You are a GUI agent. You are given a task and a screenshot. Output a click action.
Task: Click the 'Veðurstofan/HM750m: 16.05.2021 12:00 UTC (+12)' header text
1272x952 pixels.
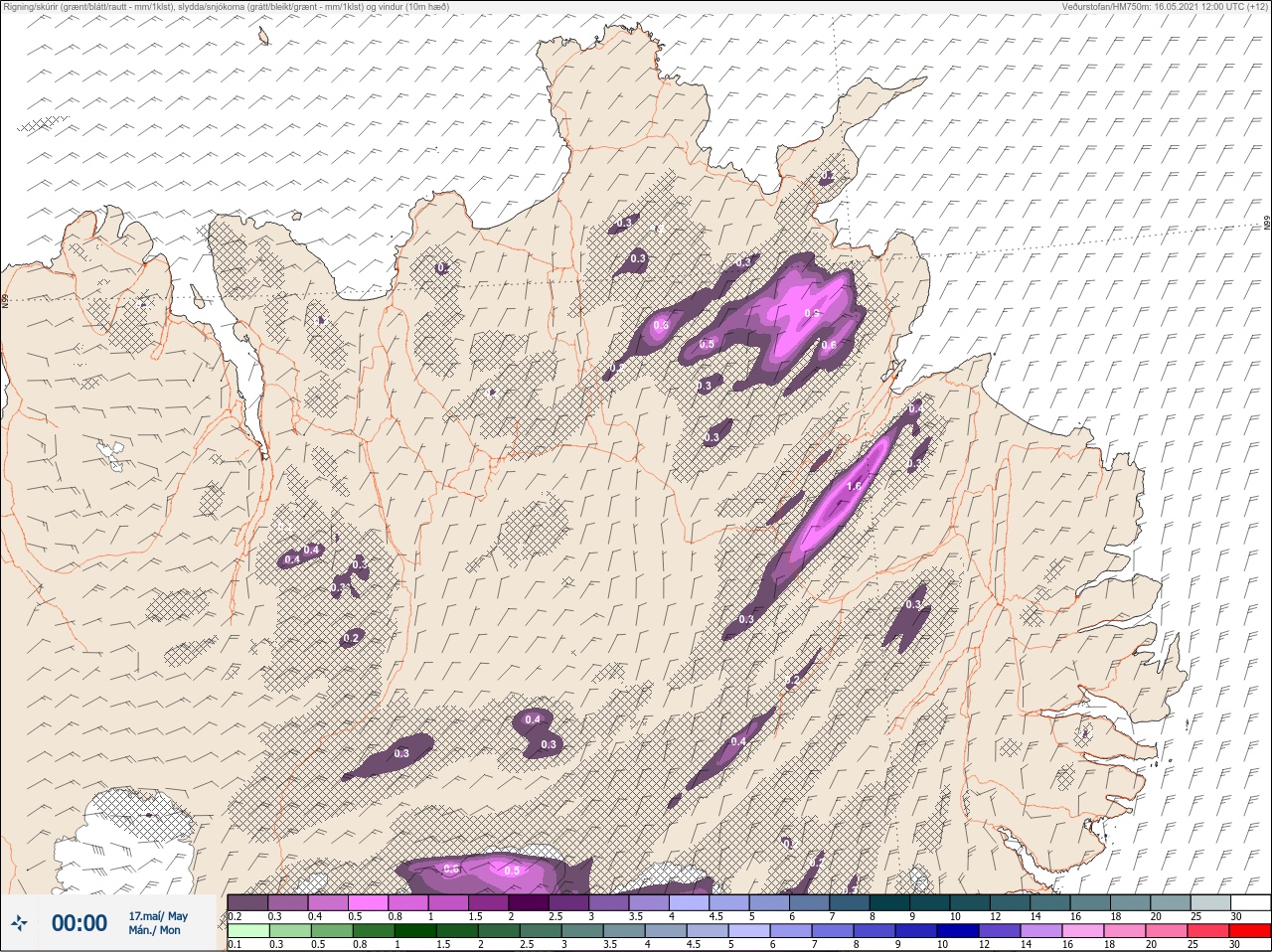[1163, 7]
